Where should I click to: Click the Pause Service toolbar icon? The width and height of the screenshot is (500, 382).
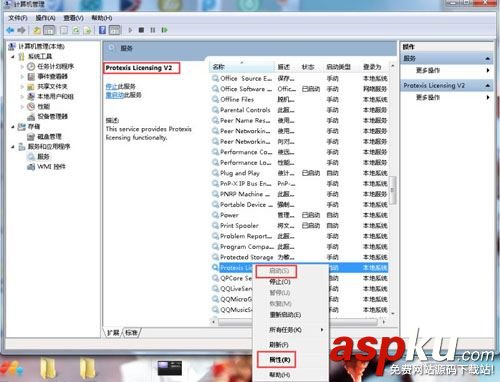tap(153, 30)
